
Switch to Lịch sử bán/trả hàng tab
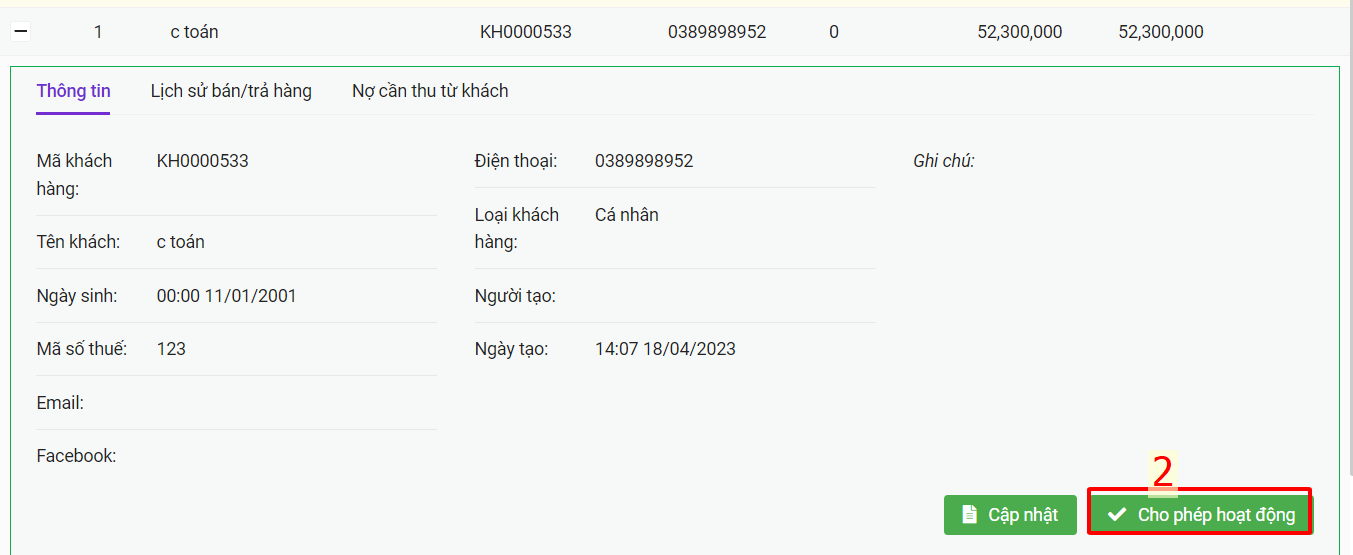pyautogui.click(x=231, y=91)
